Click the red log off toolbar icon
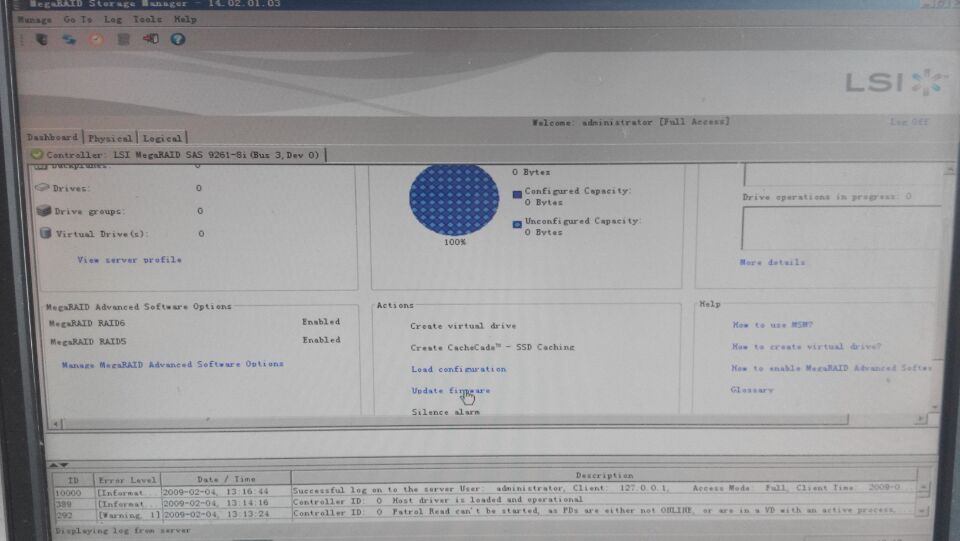The height and width of the screenshot is (541, 960). [151, 39]
